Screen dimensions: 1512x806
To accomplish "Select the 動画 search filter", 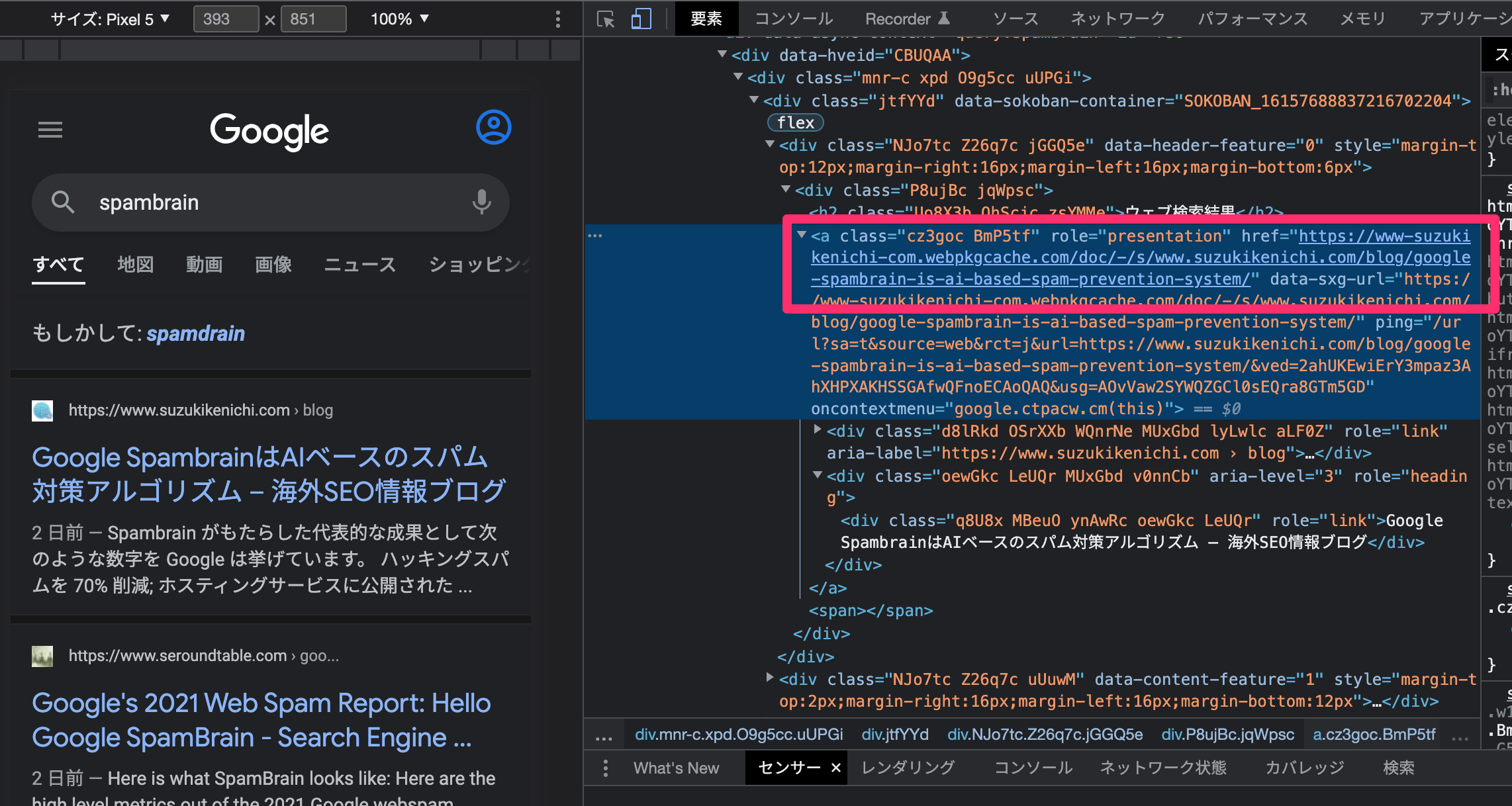I will (205, 265).
